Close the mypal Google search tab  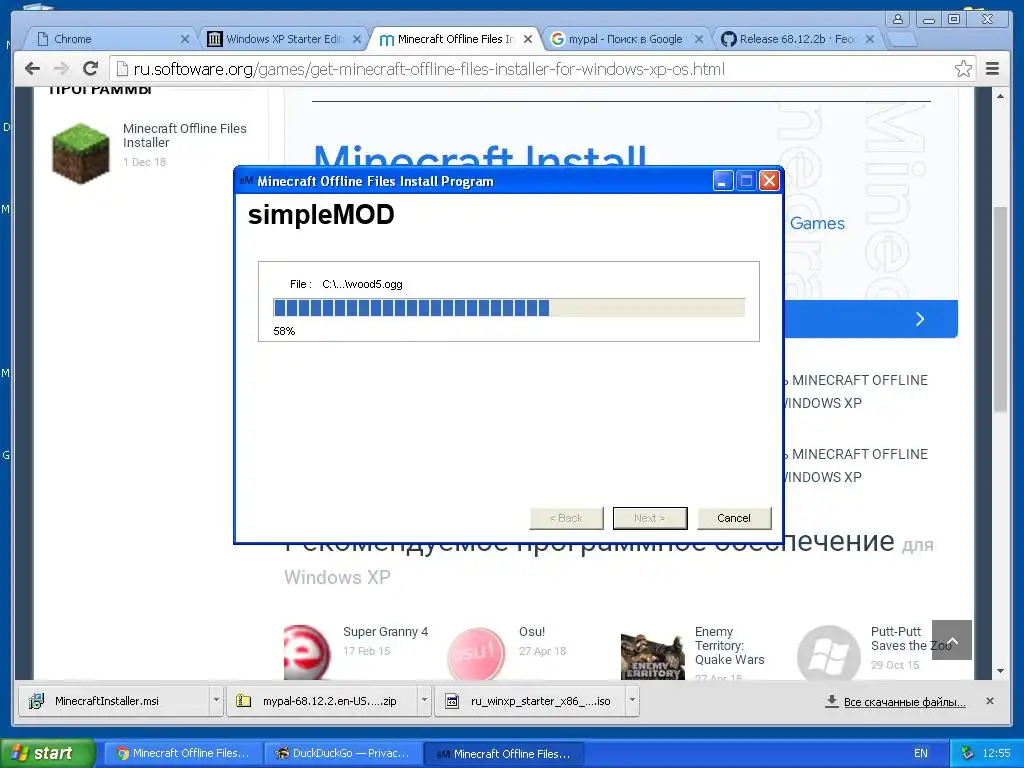[x=699, y=39]
